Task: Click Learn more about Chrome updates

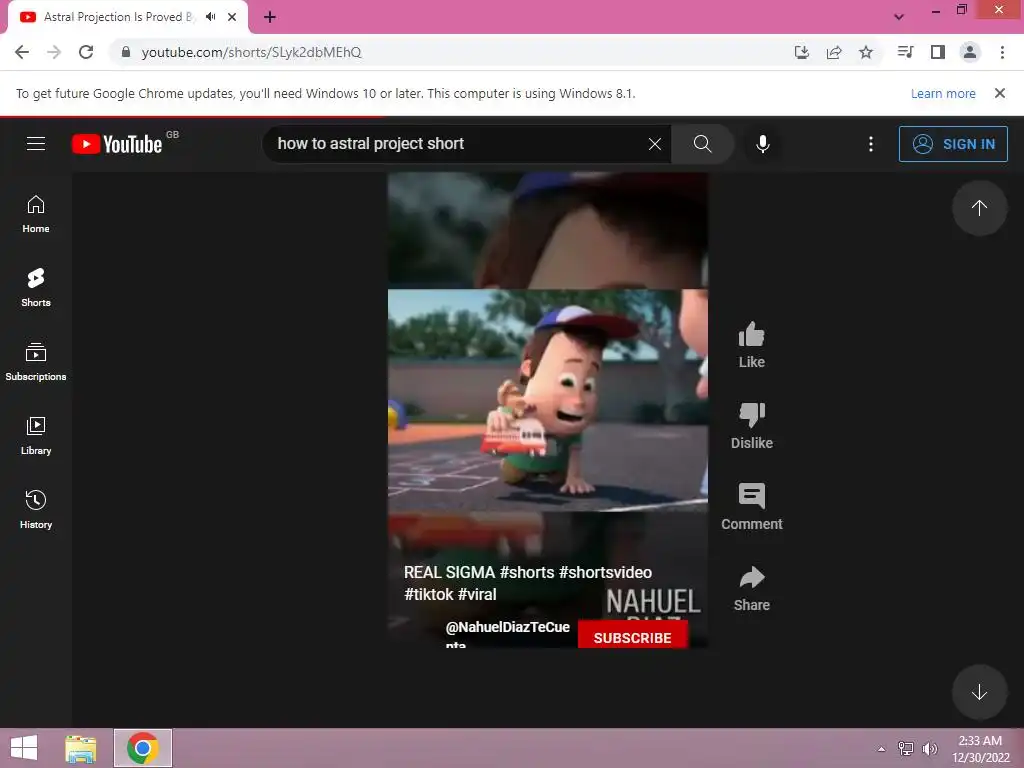Action: pyautogui.click(x=943, y=93)
